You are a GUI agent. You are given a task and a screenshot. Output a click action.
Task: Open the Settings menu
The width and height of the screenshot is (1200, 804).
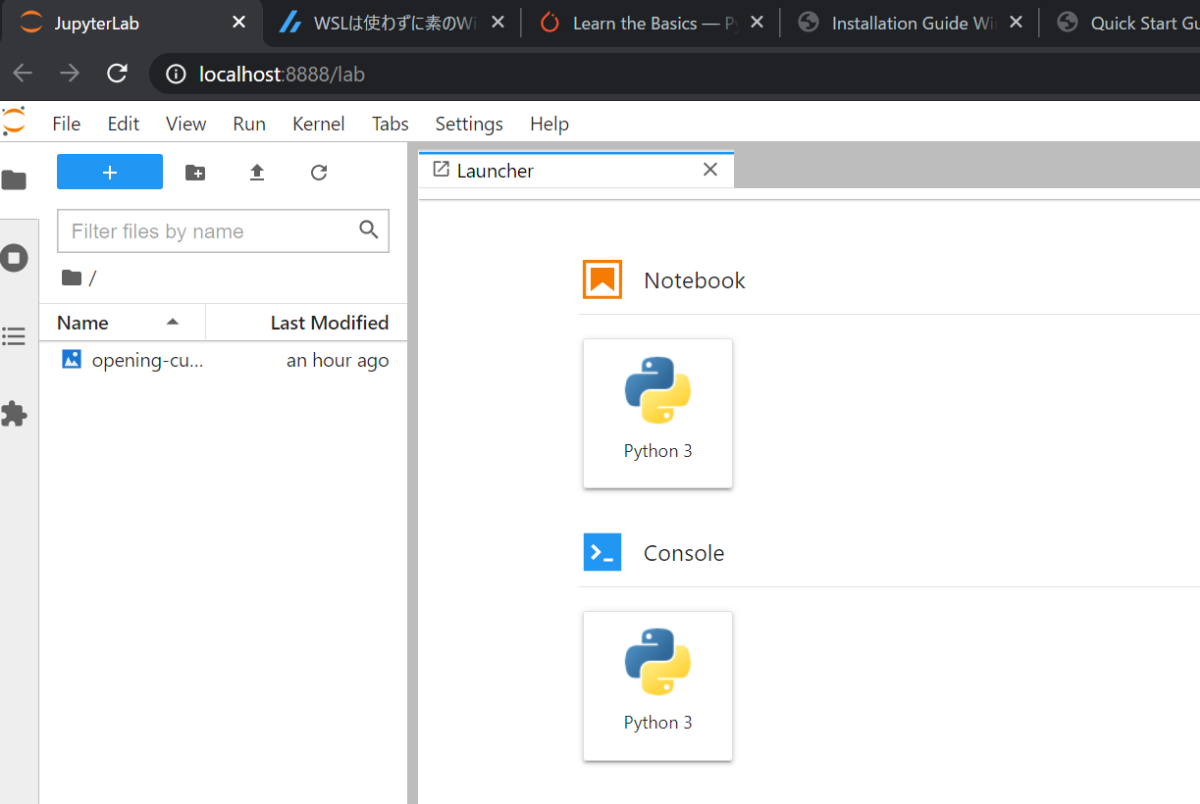click(469, 124)
